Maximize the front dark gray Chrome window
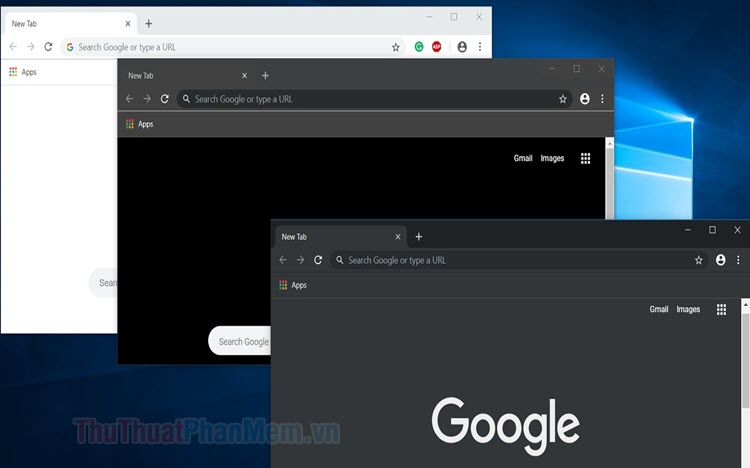 712,230
